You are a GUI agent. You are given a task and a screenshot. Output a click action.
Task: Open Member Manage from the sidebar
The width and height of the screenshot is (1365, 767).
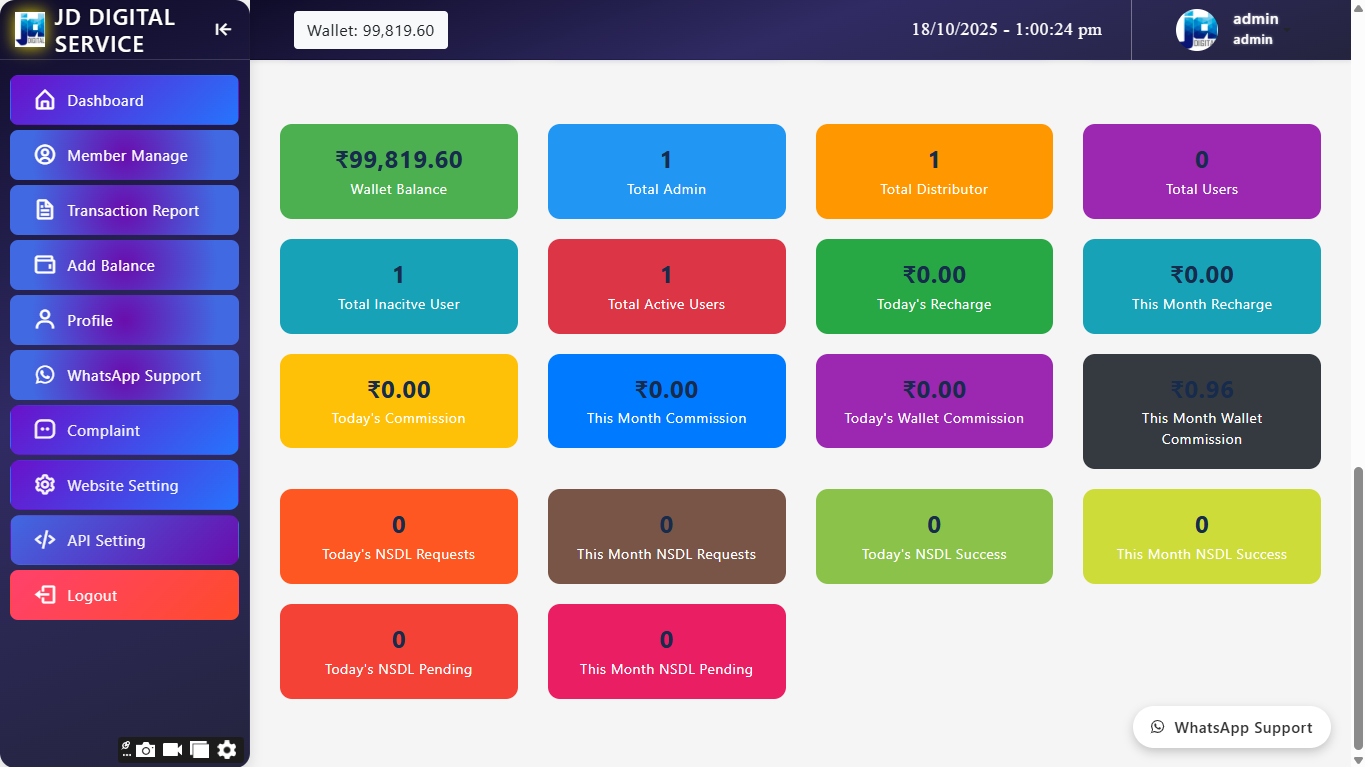125,156
